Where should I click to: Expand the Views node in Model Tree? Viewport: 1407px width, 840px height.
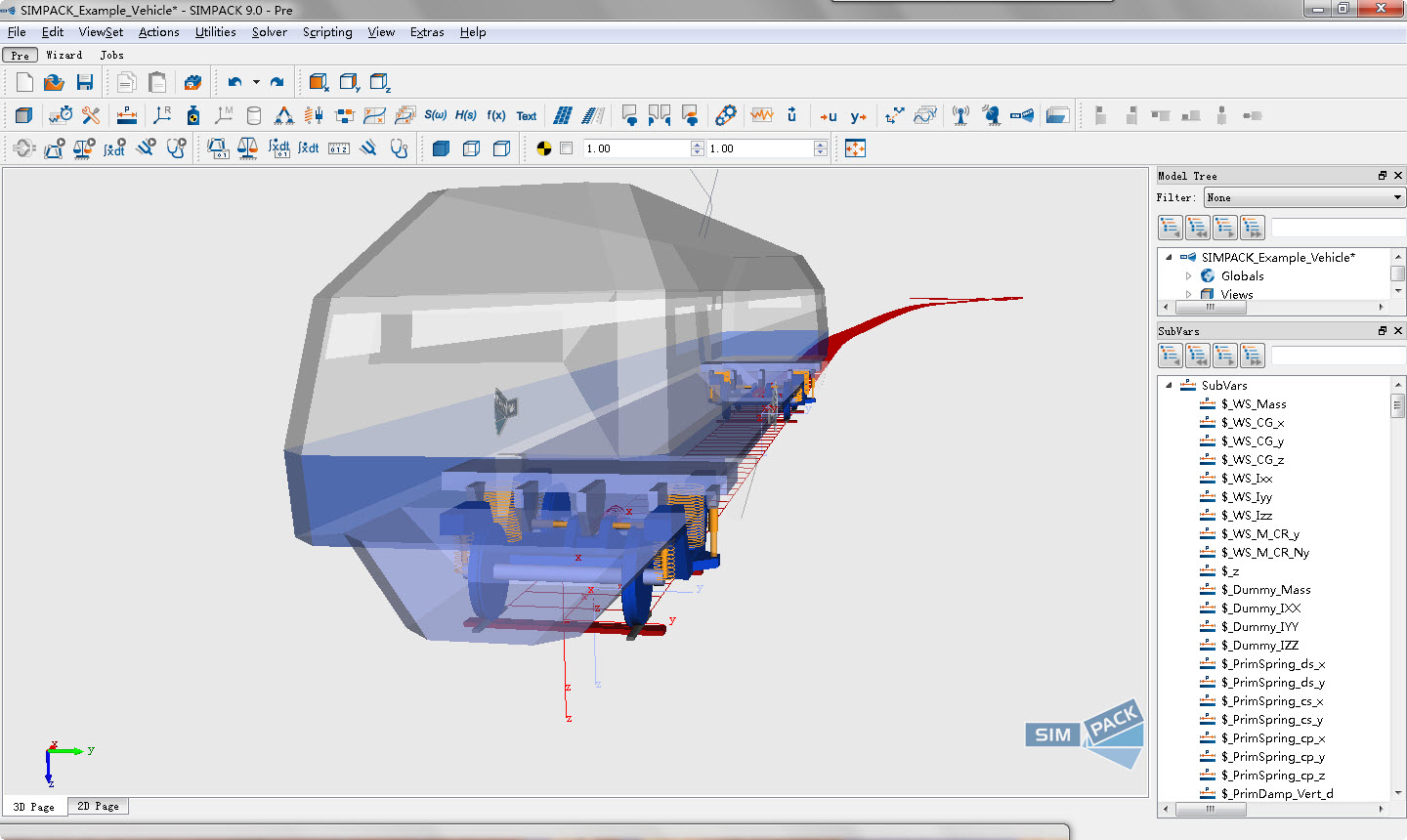(1189, 294)
